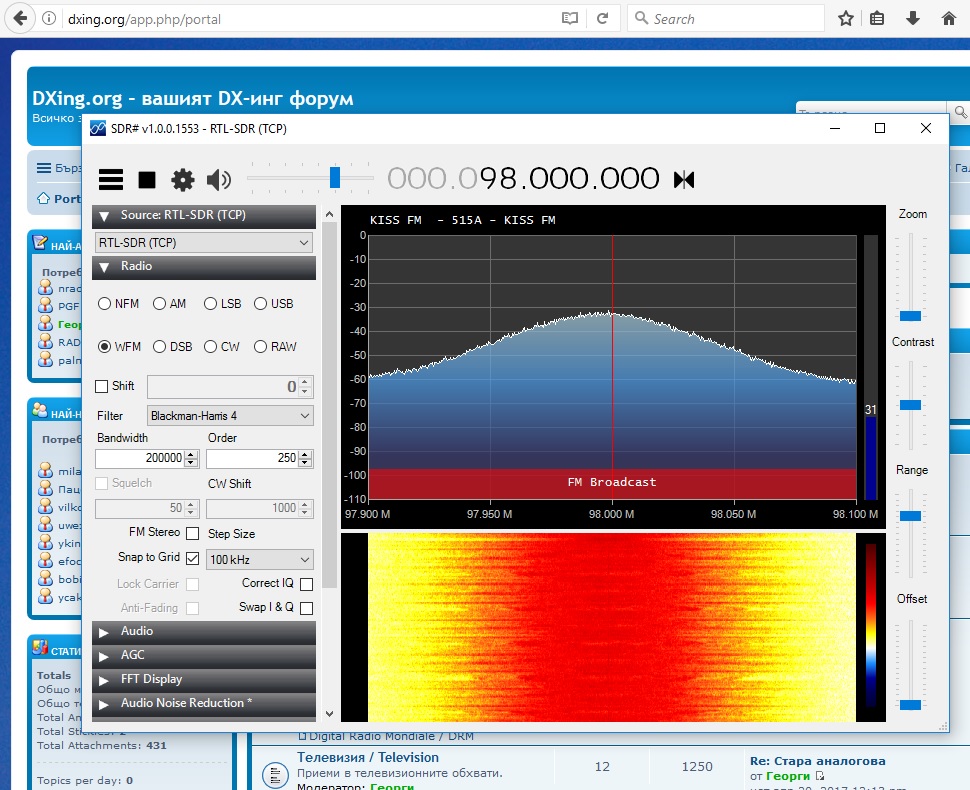Reload the page in the browser
This screenshot has height=790, width=970.
602,19
